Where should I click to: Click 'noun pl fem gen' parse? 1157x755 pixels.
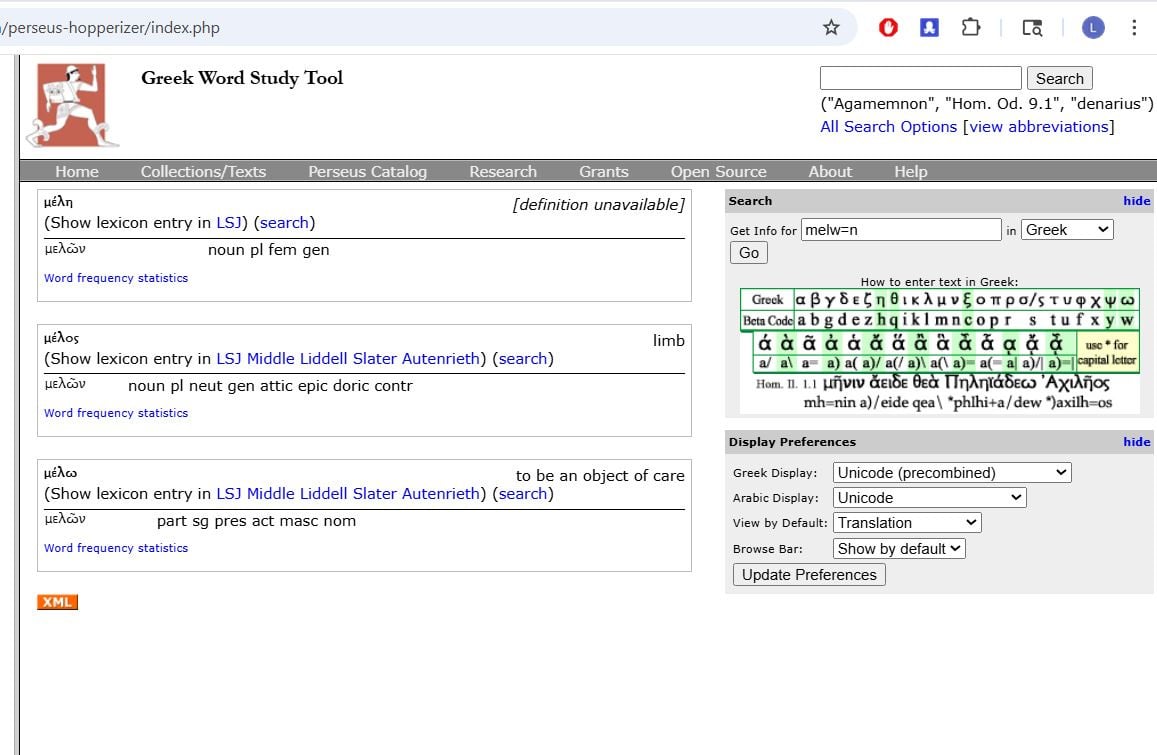coord(269,250)
